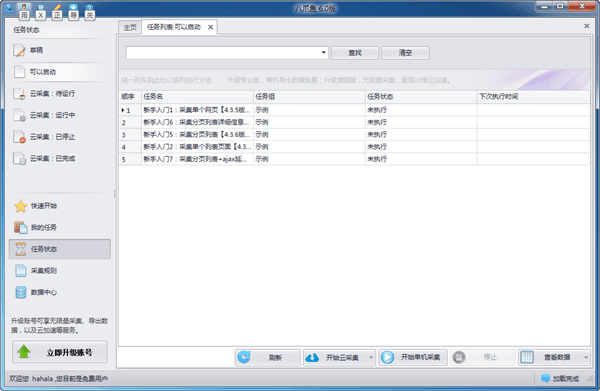Click order number 4 row header
Viewport: 600px width, 391px height.
click(x=130, y=147)
